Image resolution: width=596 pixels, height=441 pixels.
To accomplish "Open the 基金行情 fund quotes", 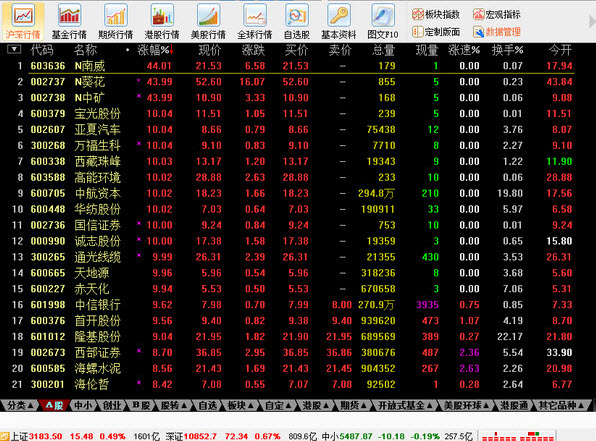I will pos(69,21).
